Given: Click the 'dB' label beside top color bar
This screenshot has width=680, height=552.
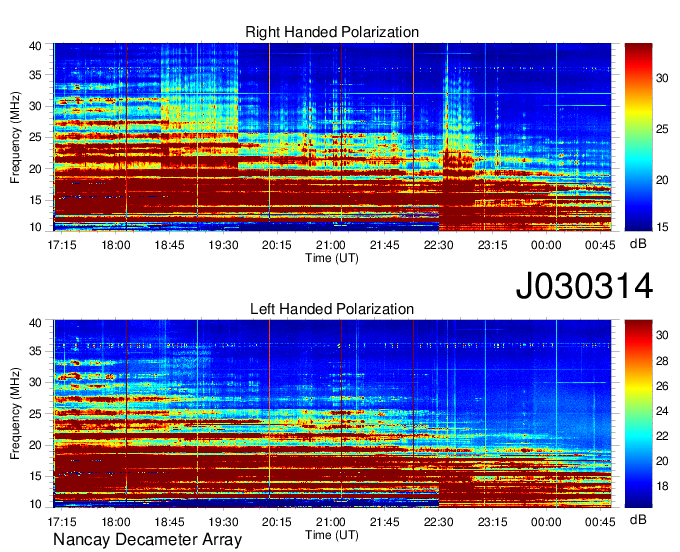Looking at the screenshot, I should 638,244.
